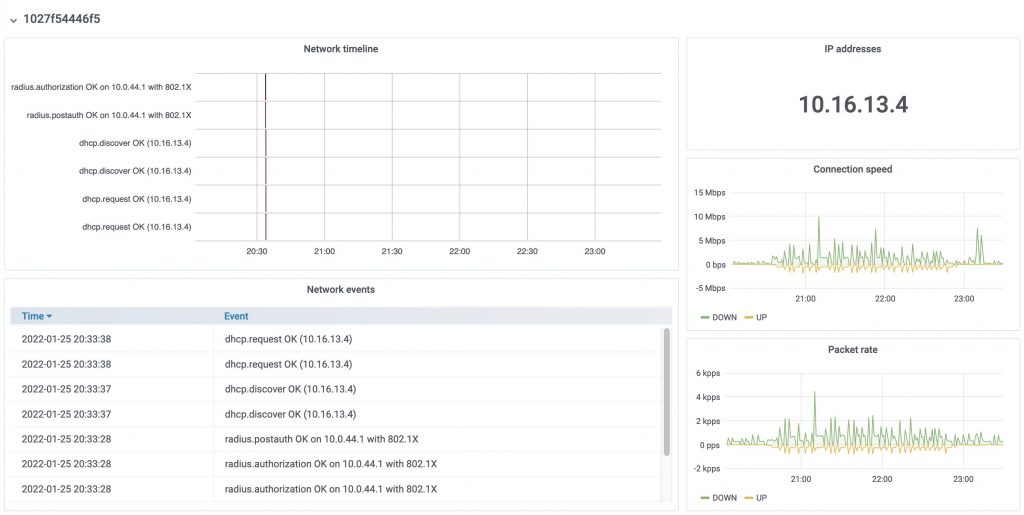Open the Network events panel title menu
1024x515 pixels.
340,289
